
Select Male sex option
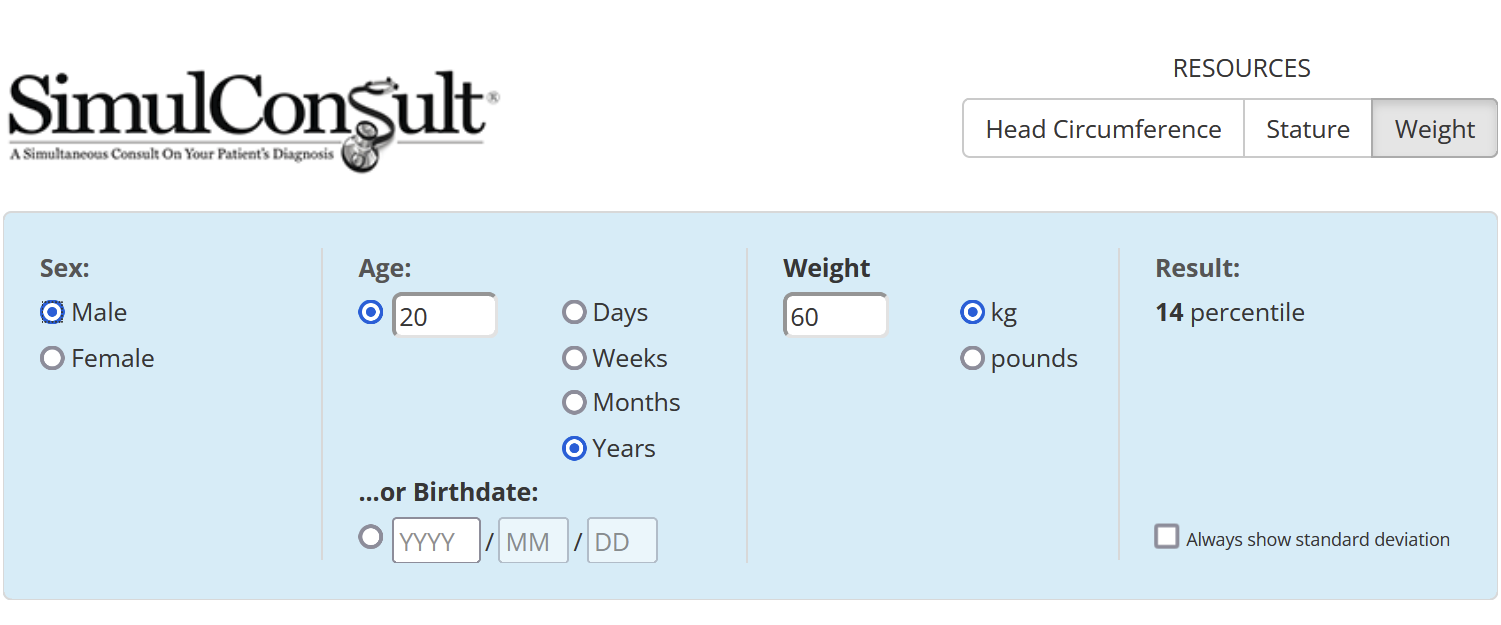tap(53, 313)
